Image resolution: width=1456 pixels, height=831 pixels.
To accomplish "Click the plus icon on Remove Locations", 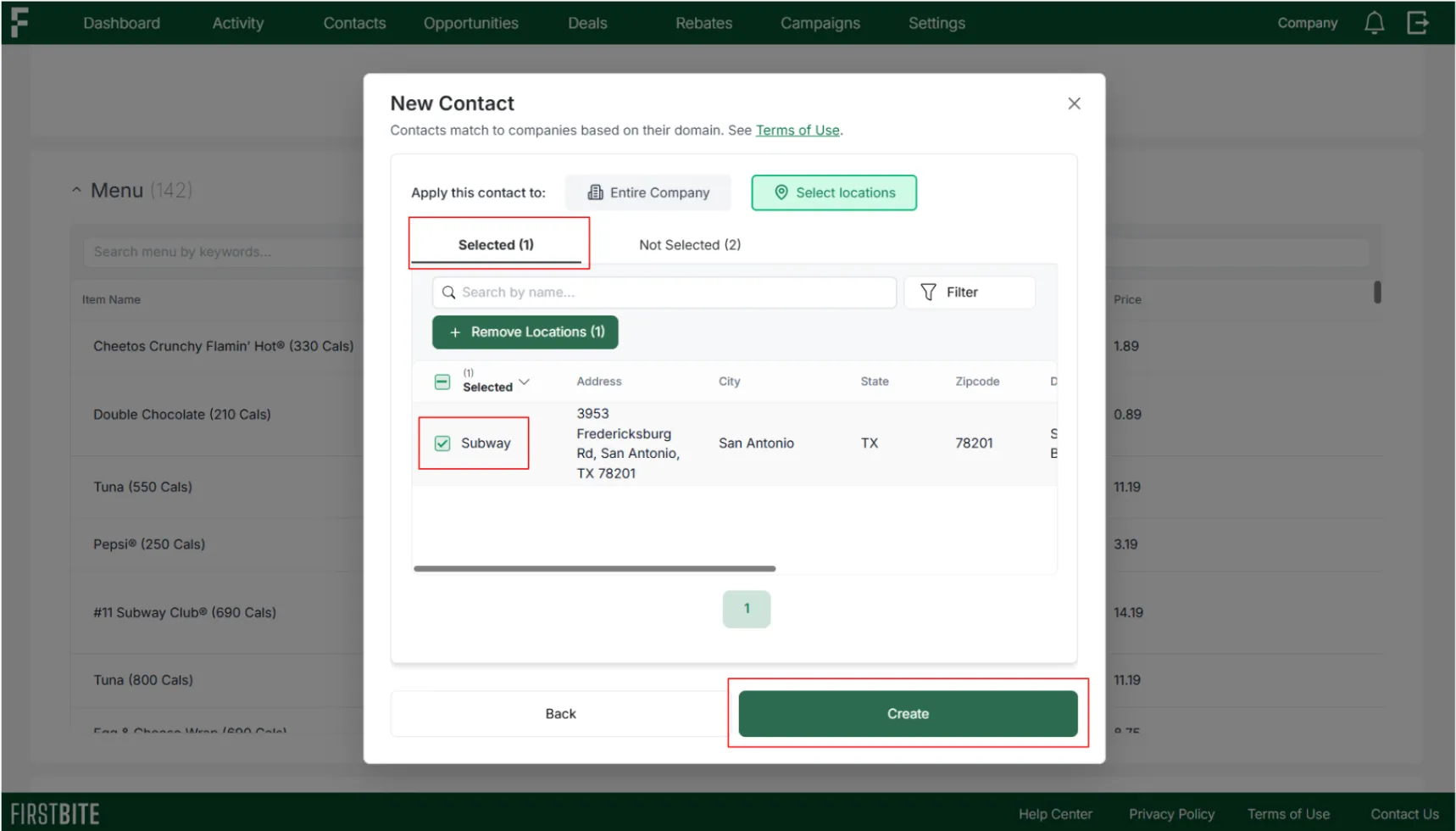I will [455, 332].
